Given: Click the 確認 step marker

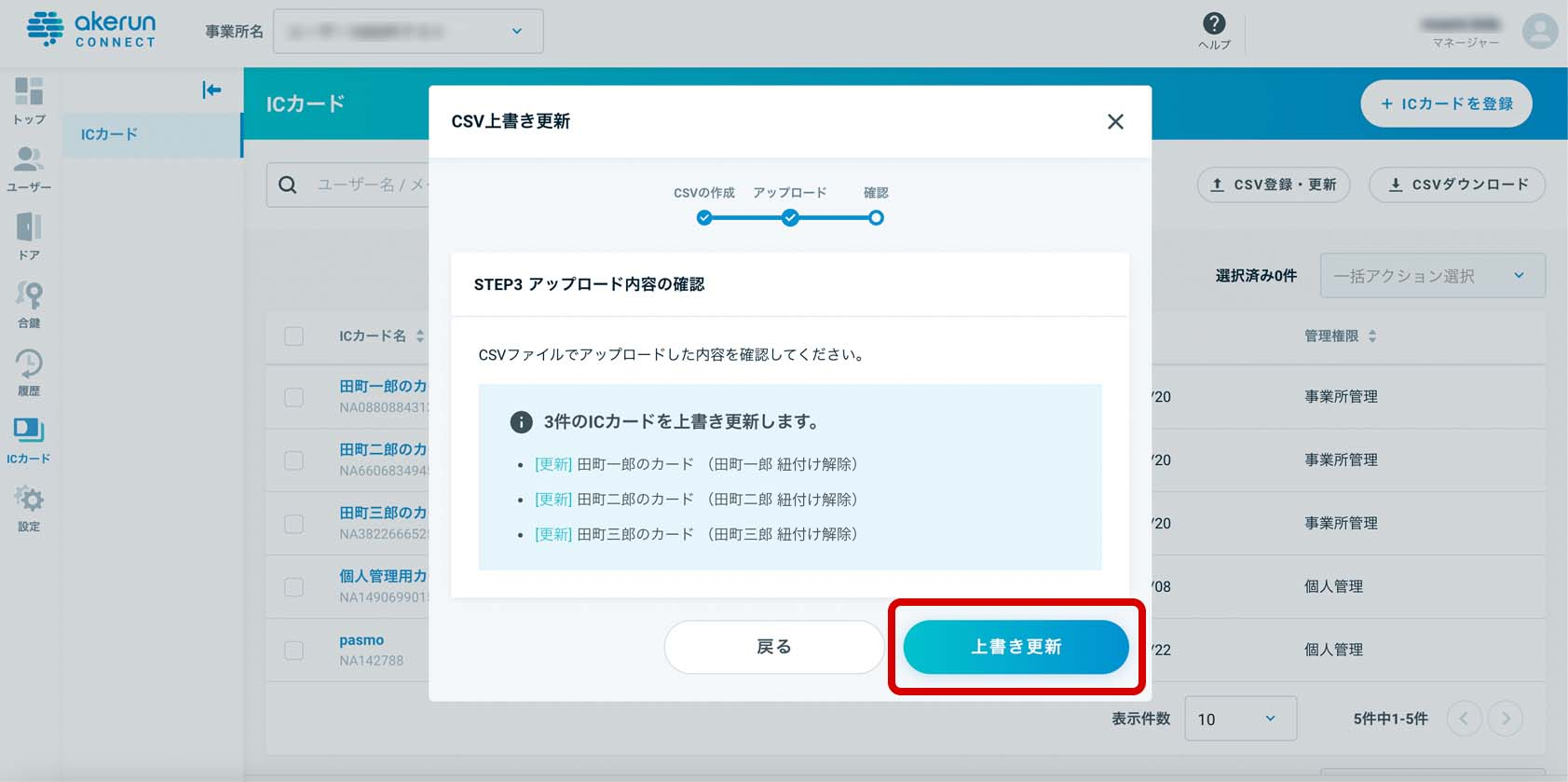Looking at the screenshot, I should pos(876,217).
